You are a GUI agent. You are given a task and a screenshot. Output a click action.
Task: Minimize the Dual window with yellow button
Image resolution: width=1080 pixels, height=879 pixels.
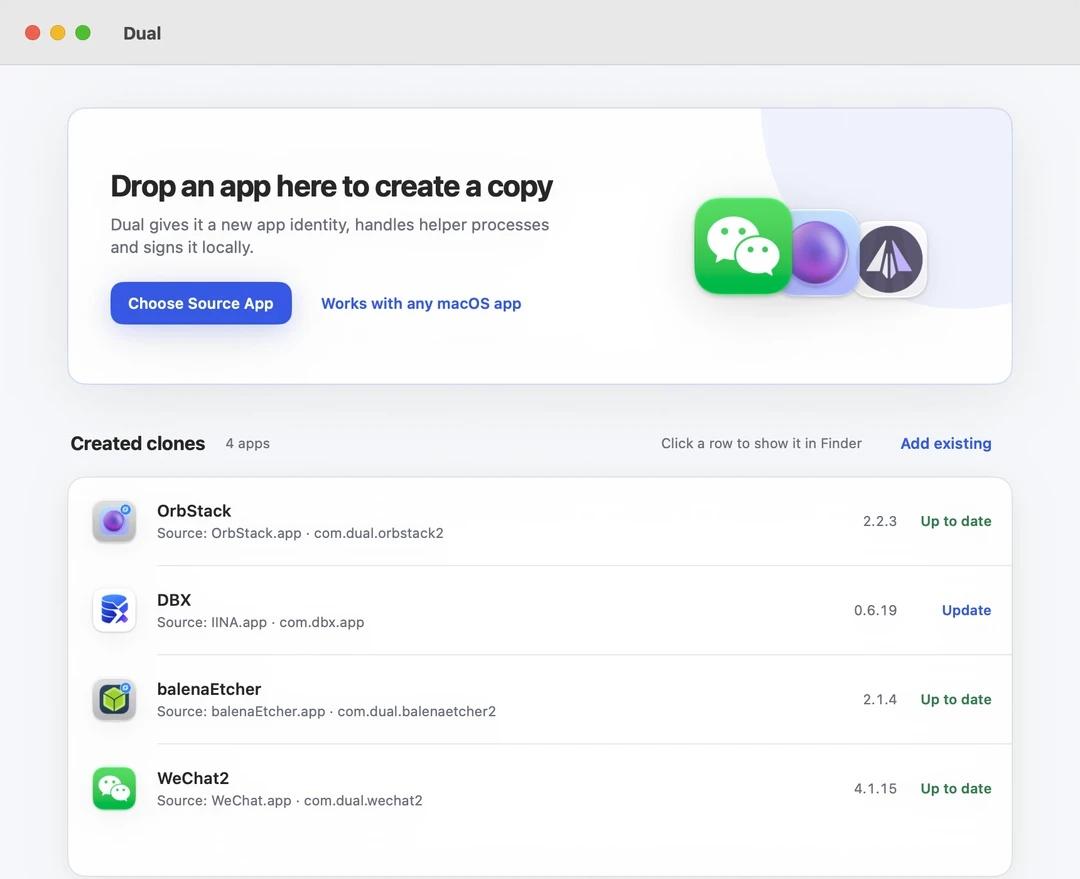point(58,32)
